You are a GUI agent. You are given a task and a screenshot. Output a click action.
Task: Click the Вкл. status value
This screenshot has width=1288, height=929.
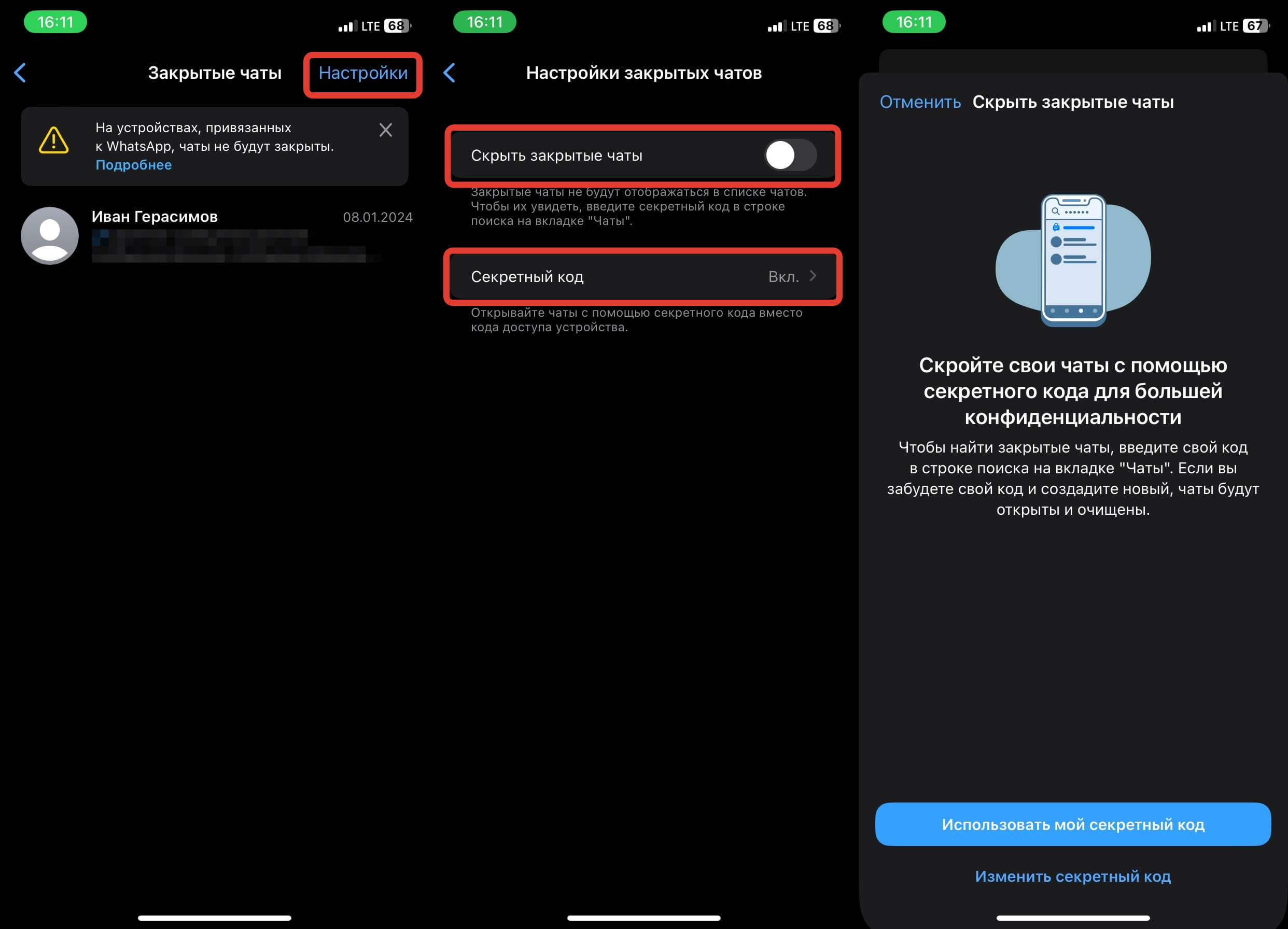pos(783,276)
